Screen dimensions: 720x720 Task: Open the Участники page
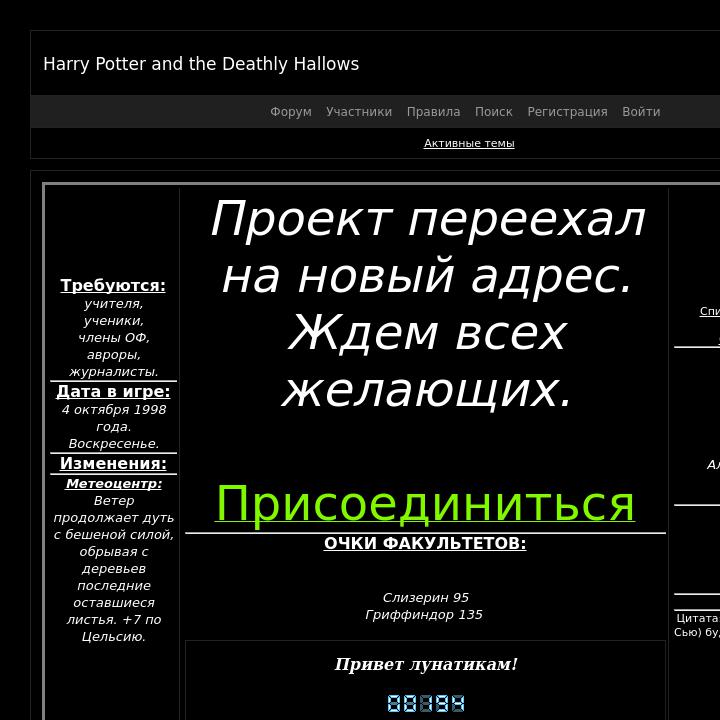click(359, 112)
